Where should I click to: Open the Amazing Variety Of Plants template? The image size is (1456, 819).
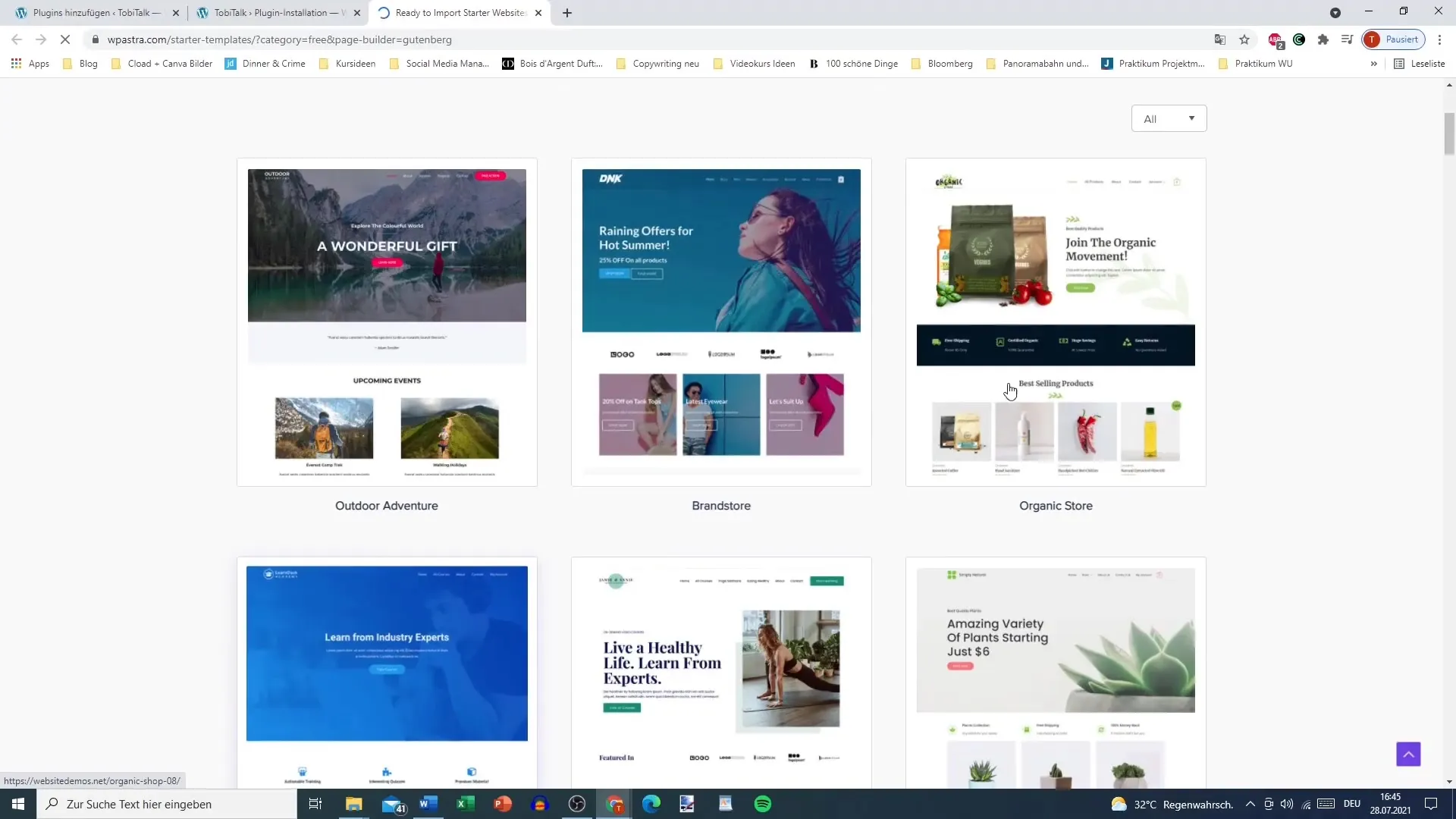point(1056,673)
